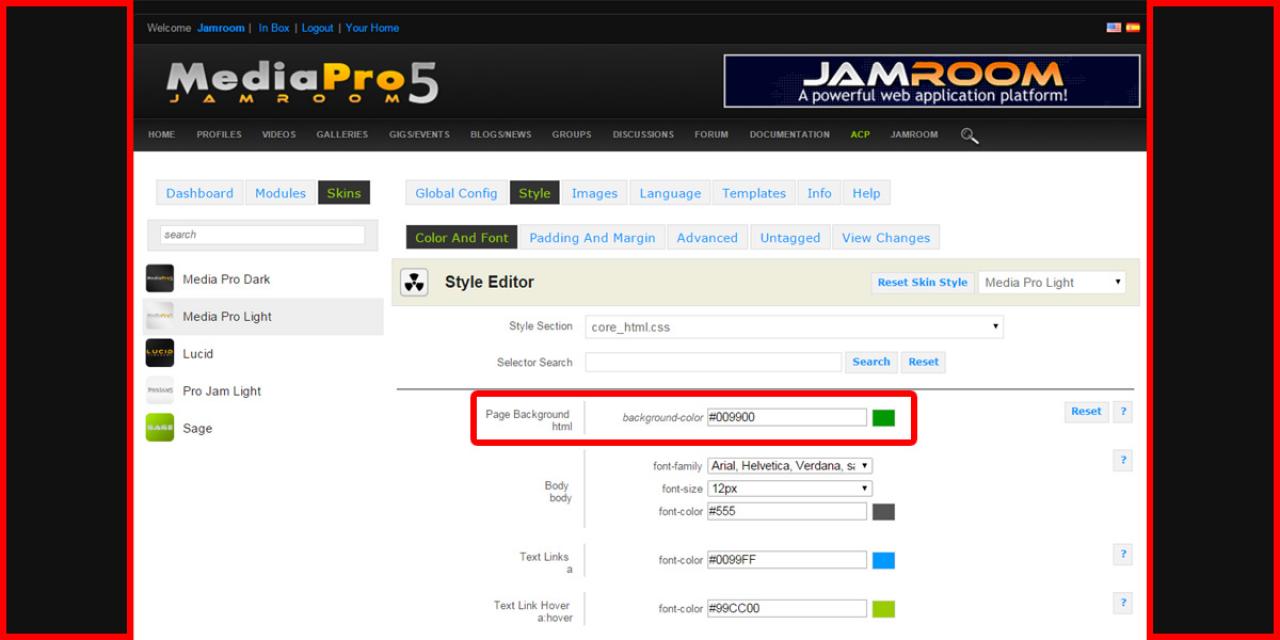The width and height of the screenshot is (1280, 640).
Task: Click the Pro Jam Light skin thumbnail
Action: (x=160, y=391)
